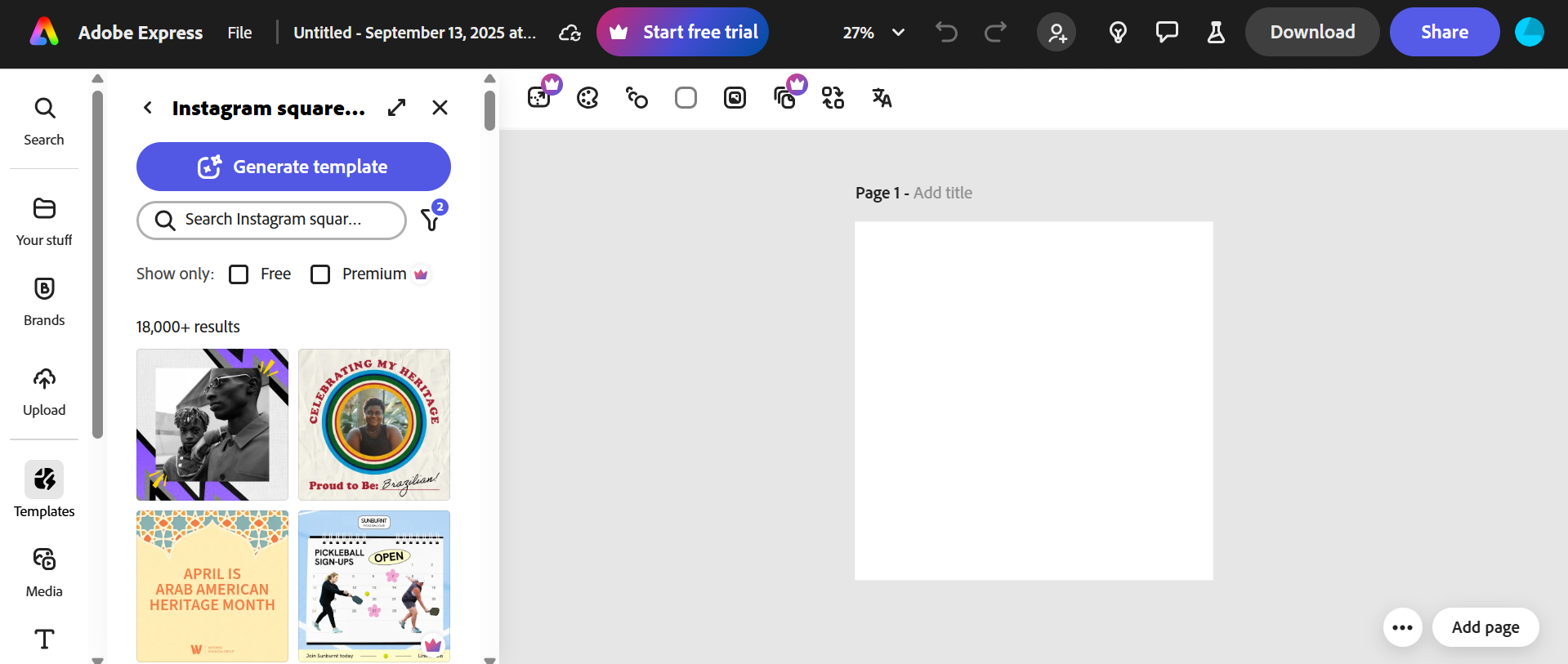Image resolution: width=1568 pixels, height=664 pixels.
Task: Open the lightbulb tips icon
Action: [x=1118, y=32]
